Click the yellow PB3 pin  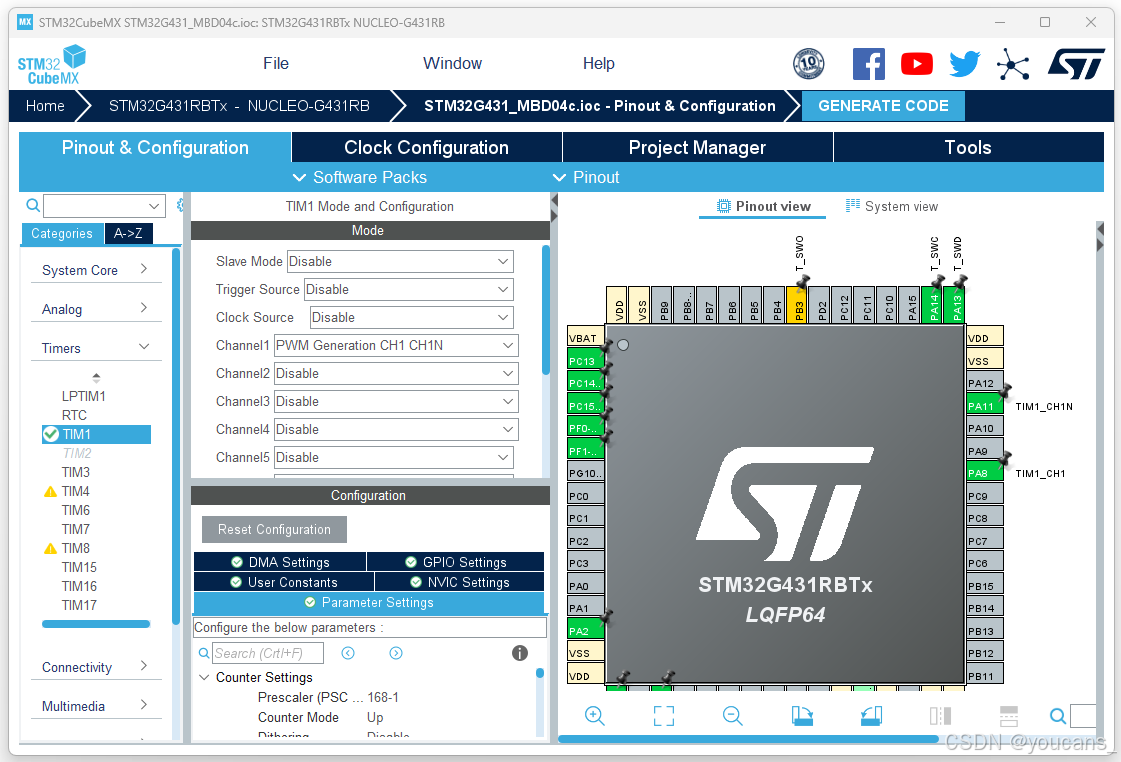797,305
